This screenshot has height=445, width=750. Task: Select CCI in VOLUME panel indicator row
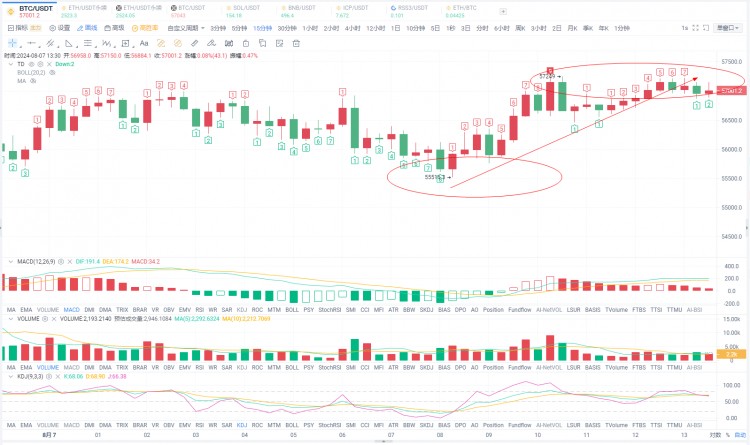364,367
